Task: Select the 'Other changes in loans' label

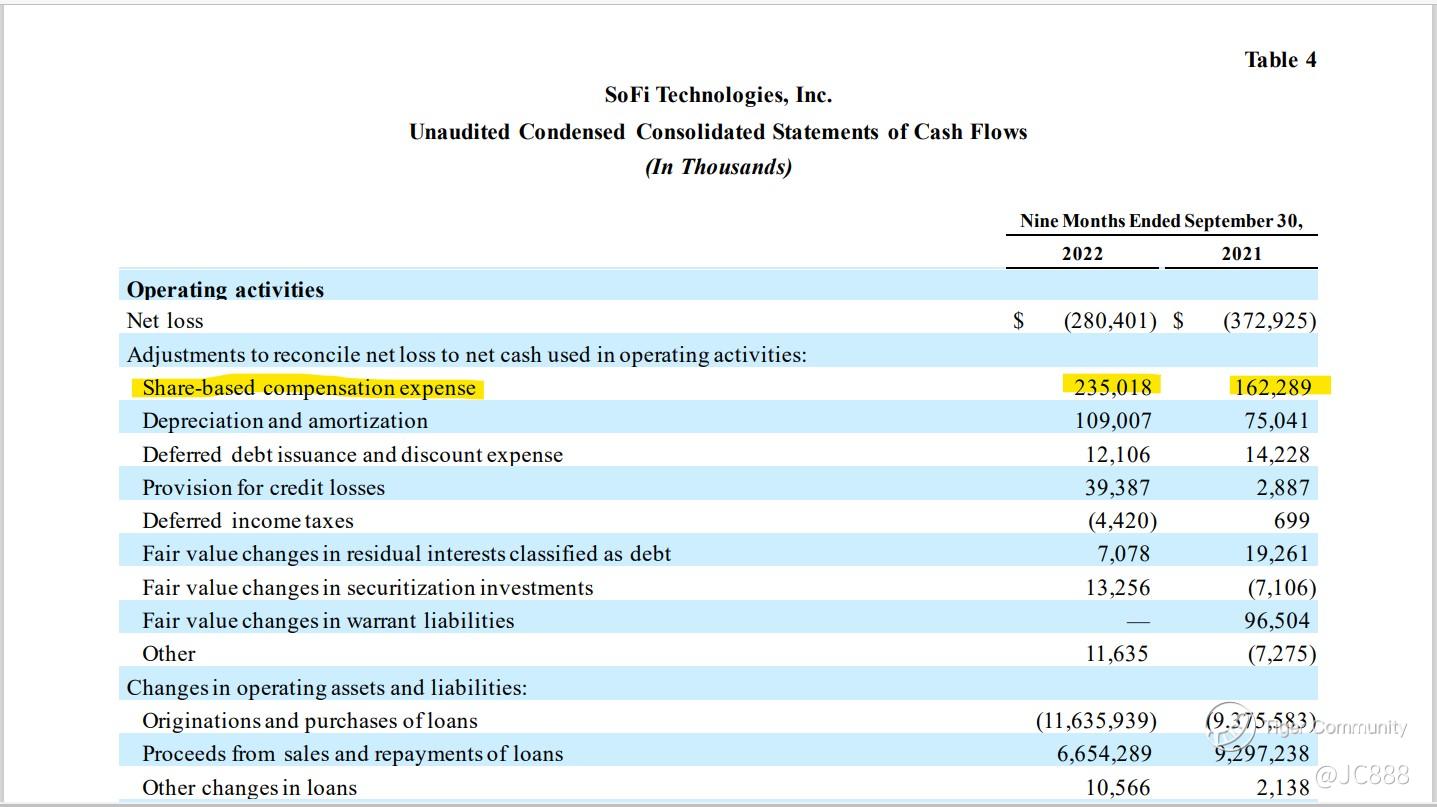Action: click(249, 788)
